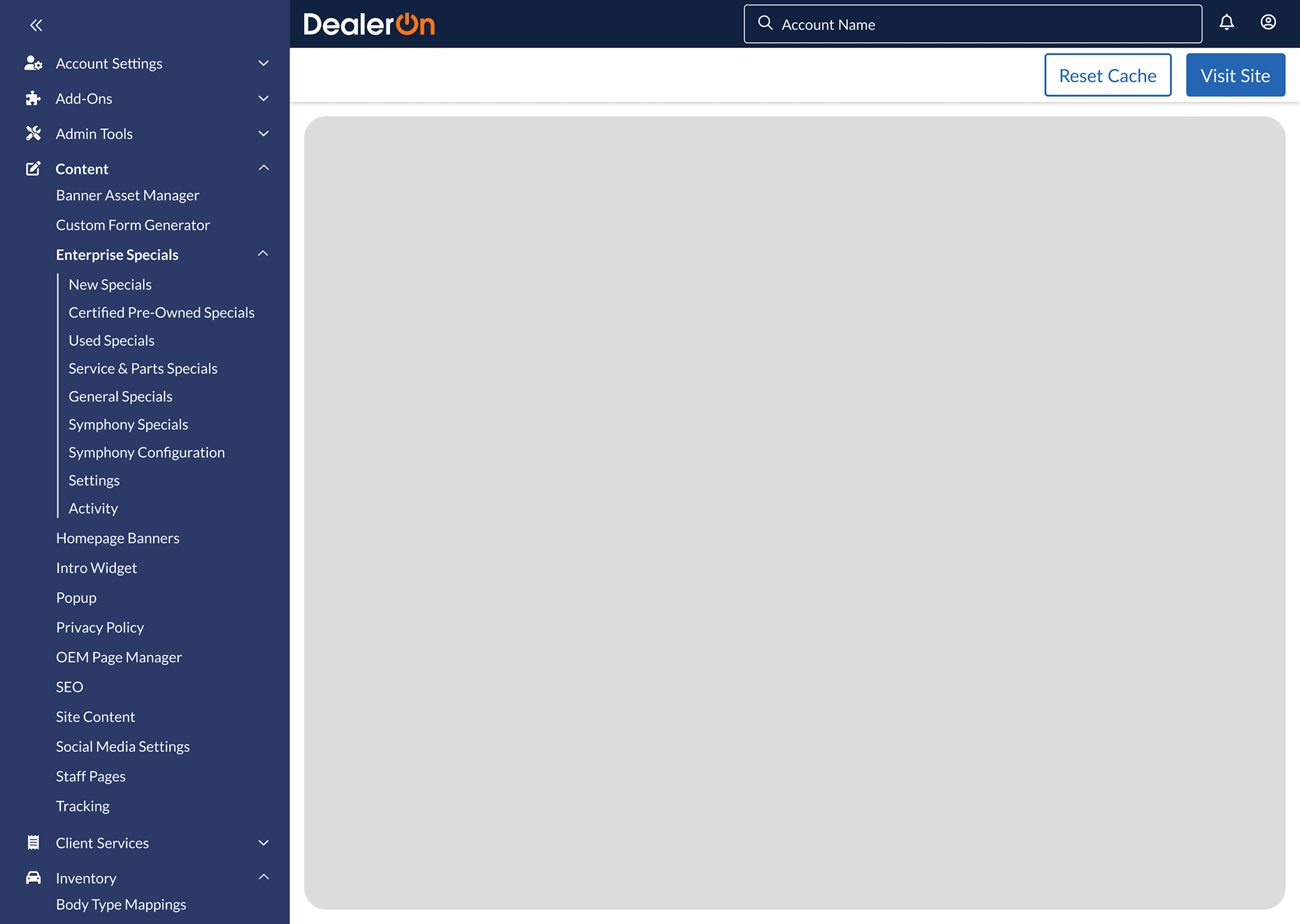Viewport: 1300px width, 924px height.
Task: Click the Add-Ons puzzle piece icon
Action: click(33, 98)
